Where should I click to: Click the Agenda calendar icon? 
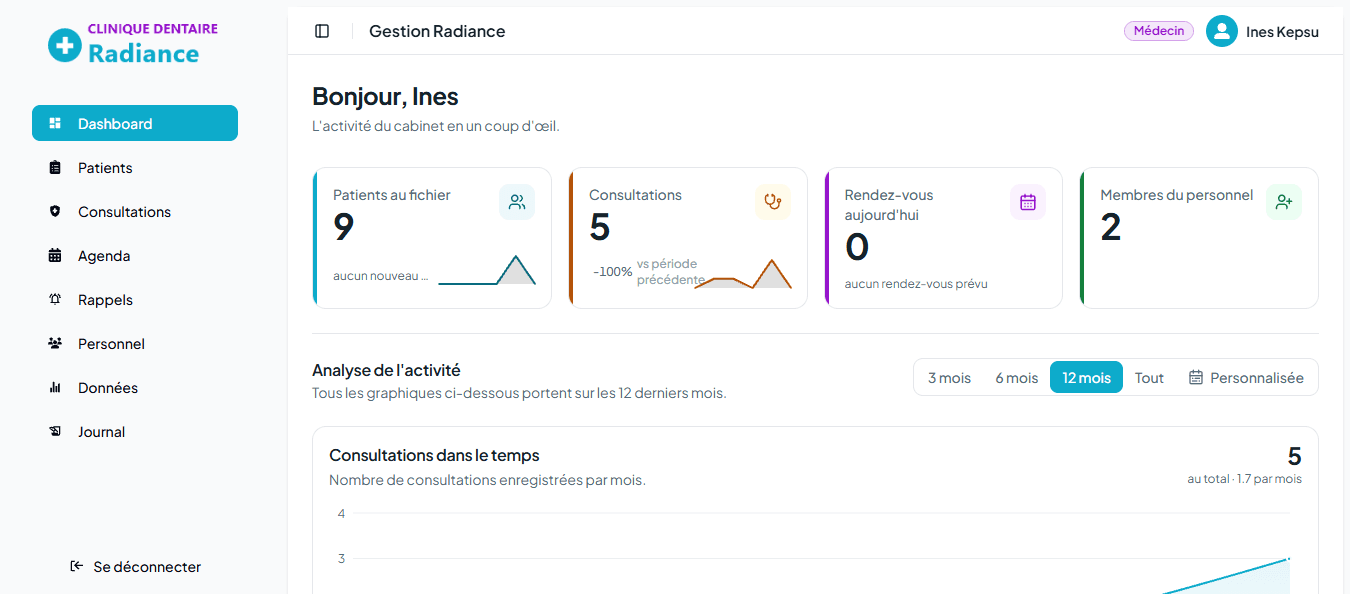click(x=55, y=255)
